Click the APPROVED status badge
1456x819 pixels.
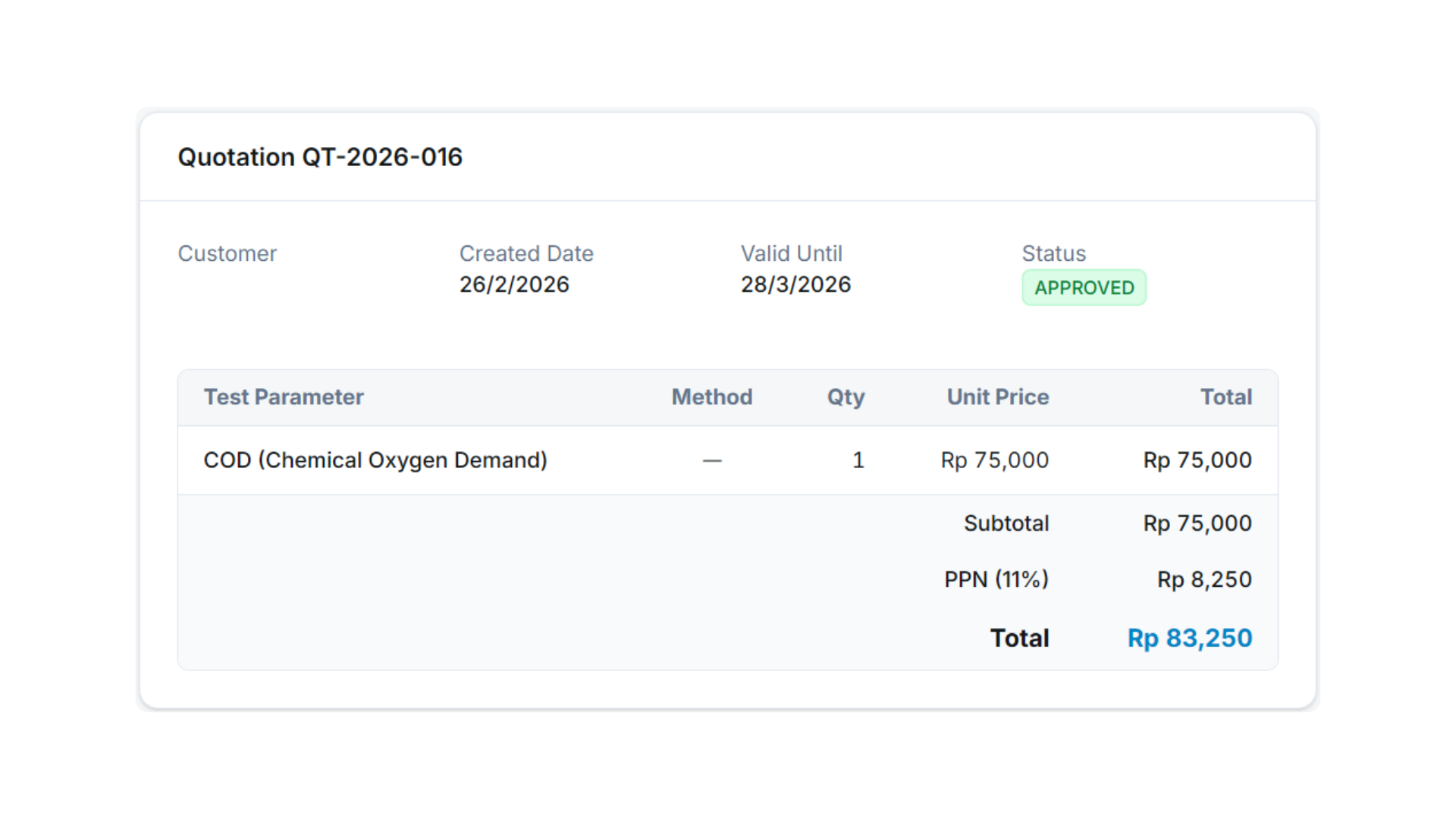[x=1084, y=287]
